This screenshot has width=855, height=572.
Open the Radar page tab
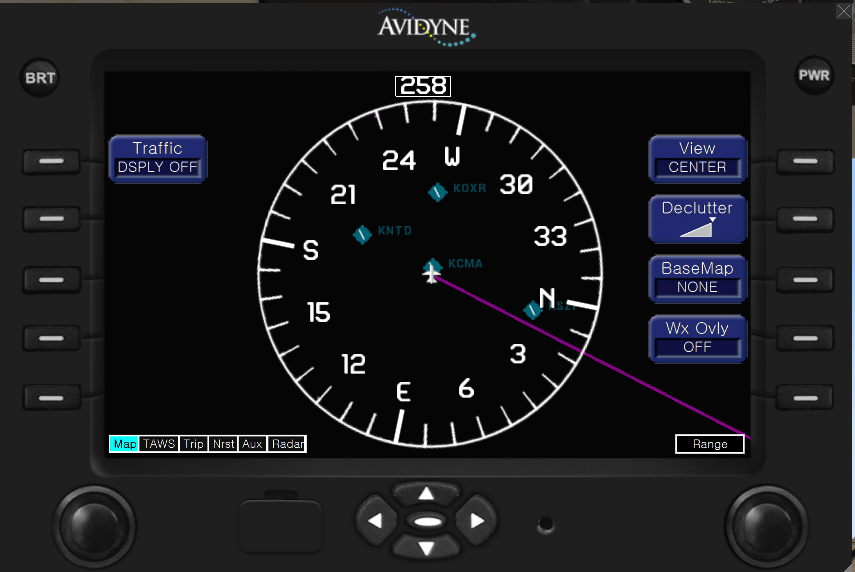(287, 444)
